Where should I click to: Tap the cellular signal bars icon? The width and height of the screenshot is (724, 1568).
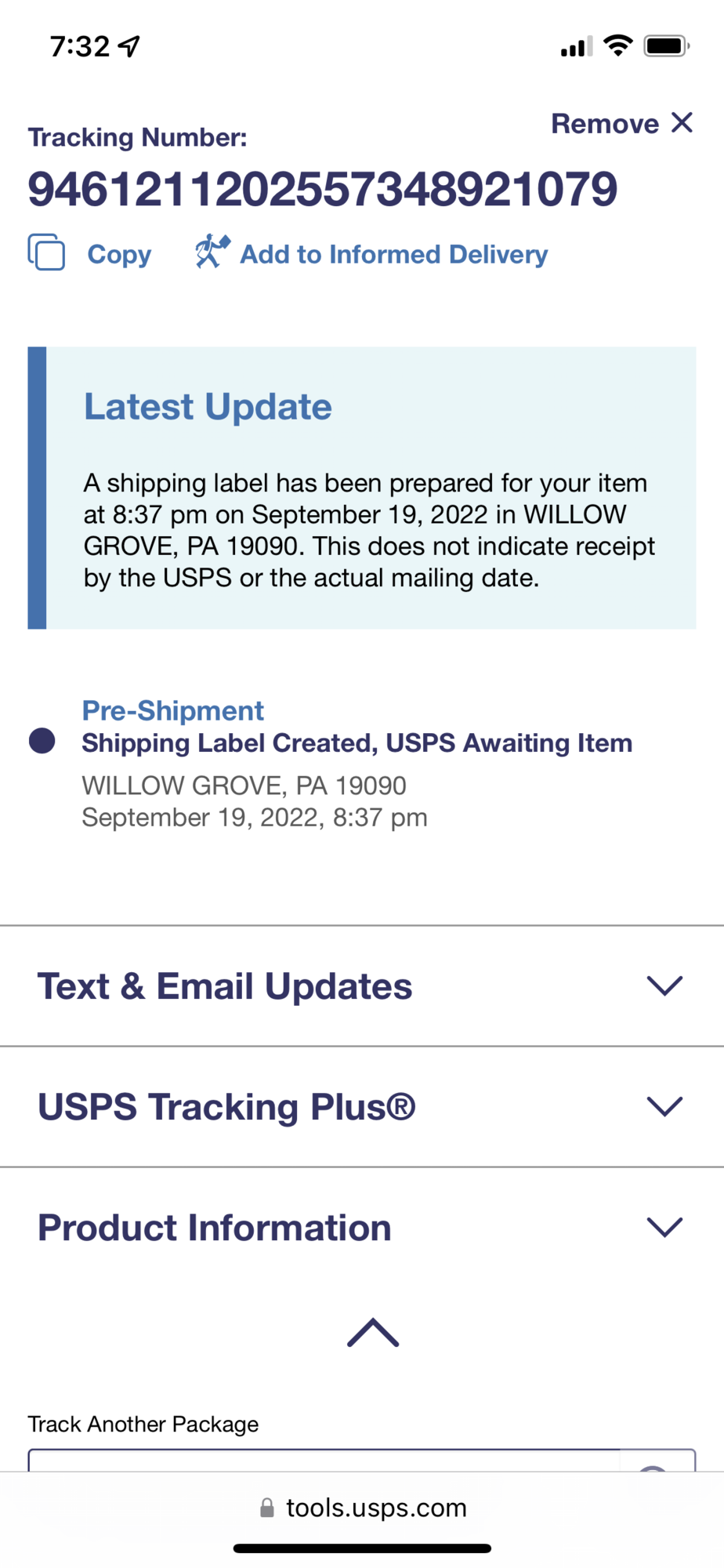[x=576, y=47]
